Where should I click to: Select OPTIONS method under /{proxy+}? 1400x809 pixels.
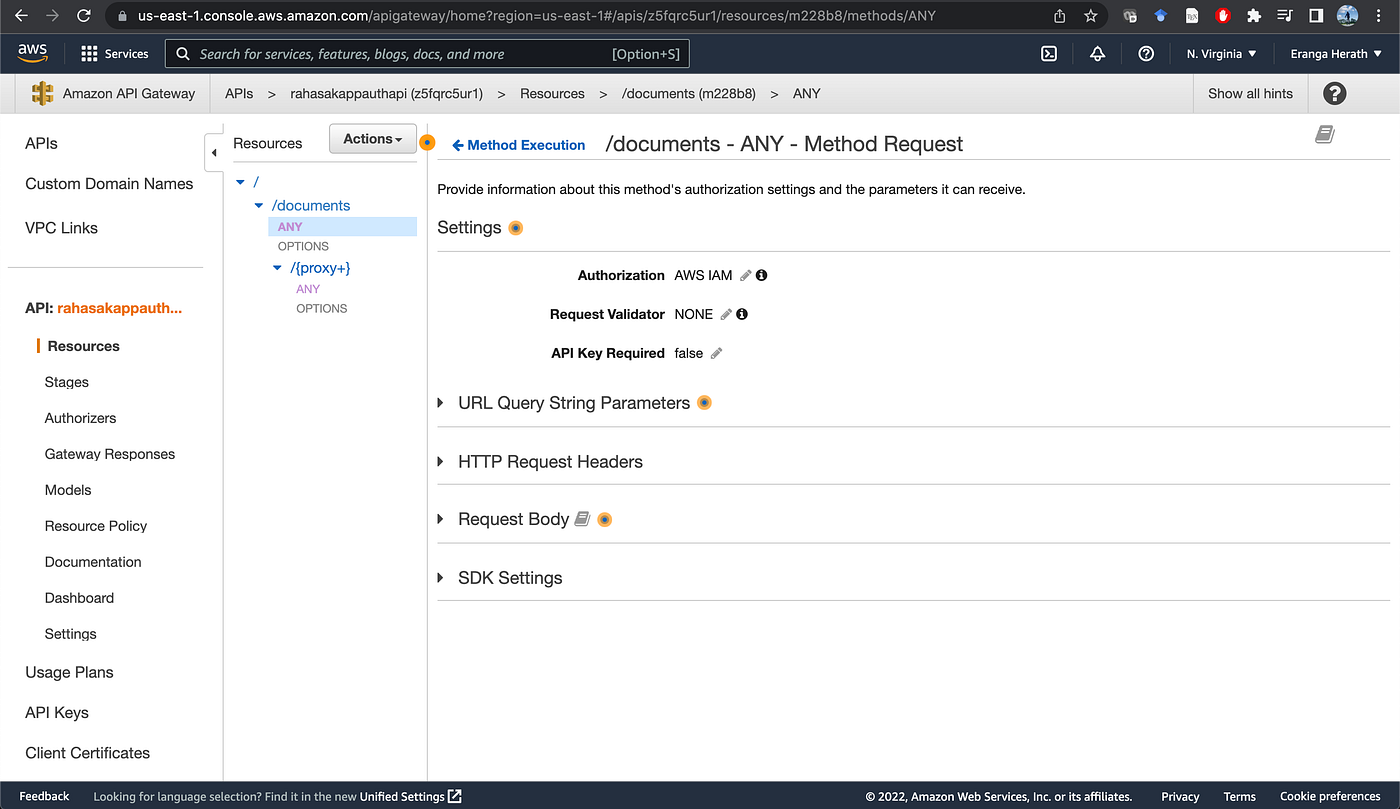point(322,308)
